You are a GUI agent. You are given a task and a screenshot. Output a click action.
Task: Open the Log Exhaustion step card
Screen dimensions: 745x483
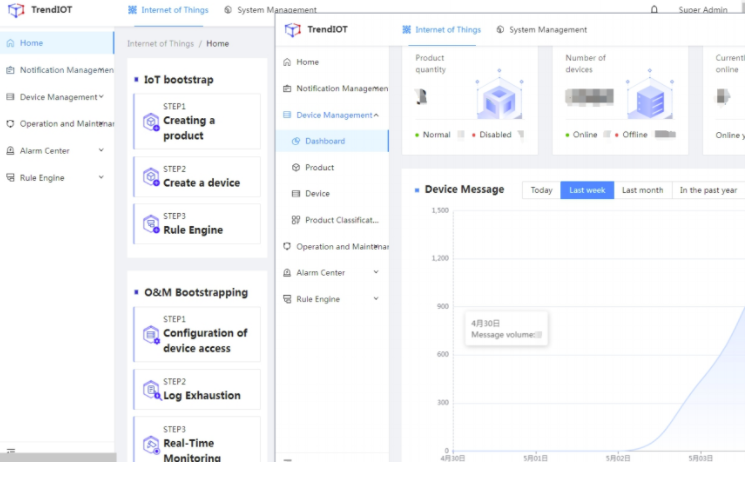[197, 390]
